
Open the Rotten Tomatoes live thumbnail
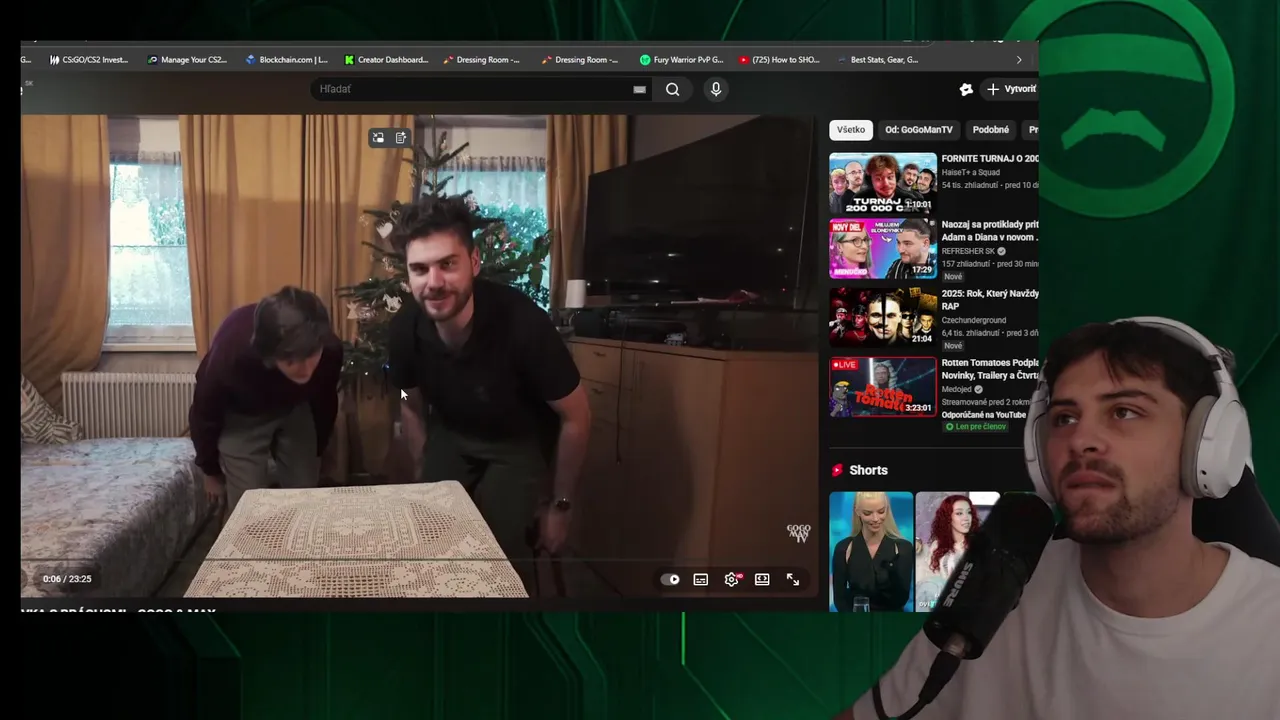coord(883,386)
